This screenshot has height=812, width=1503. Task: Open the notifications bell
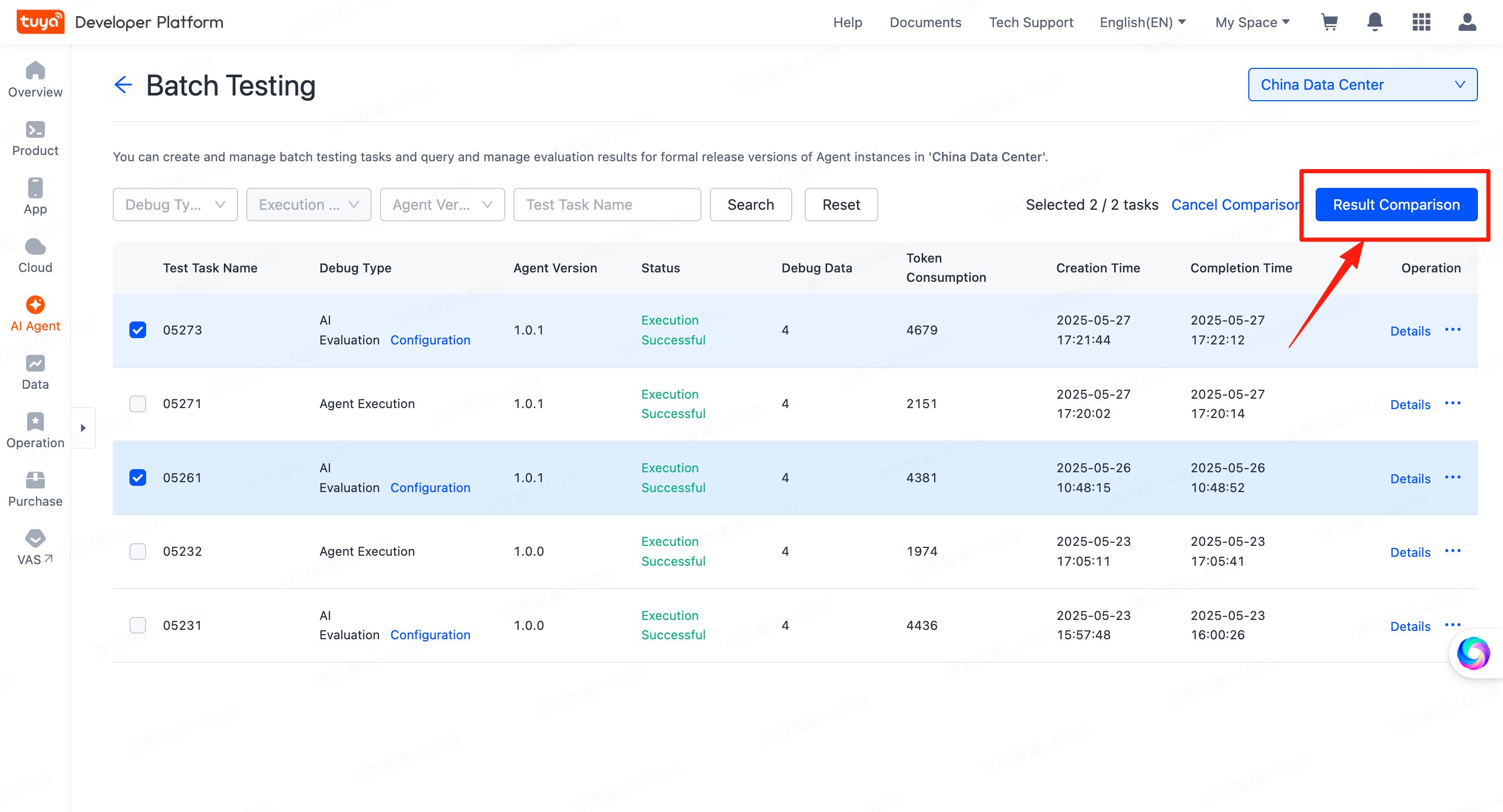click(x=1375, y=22)
